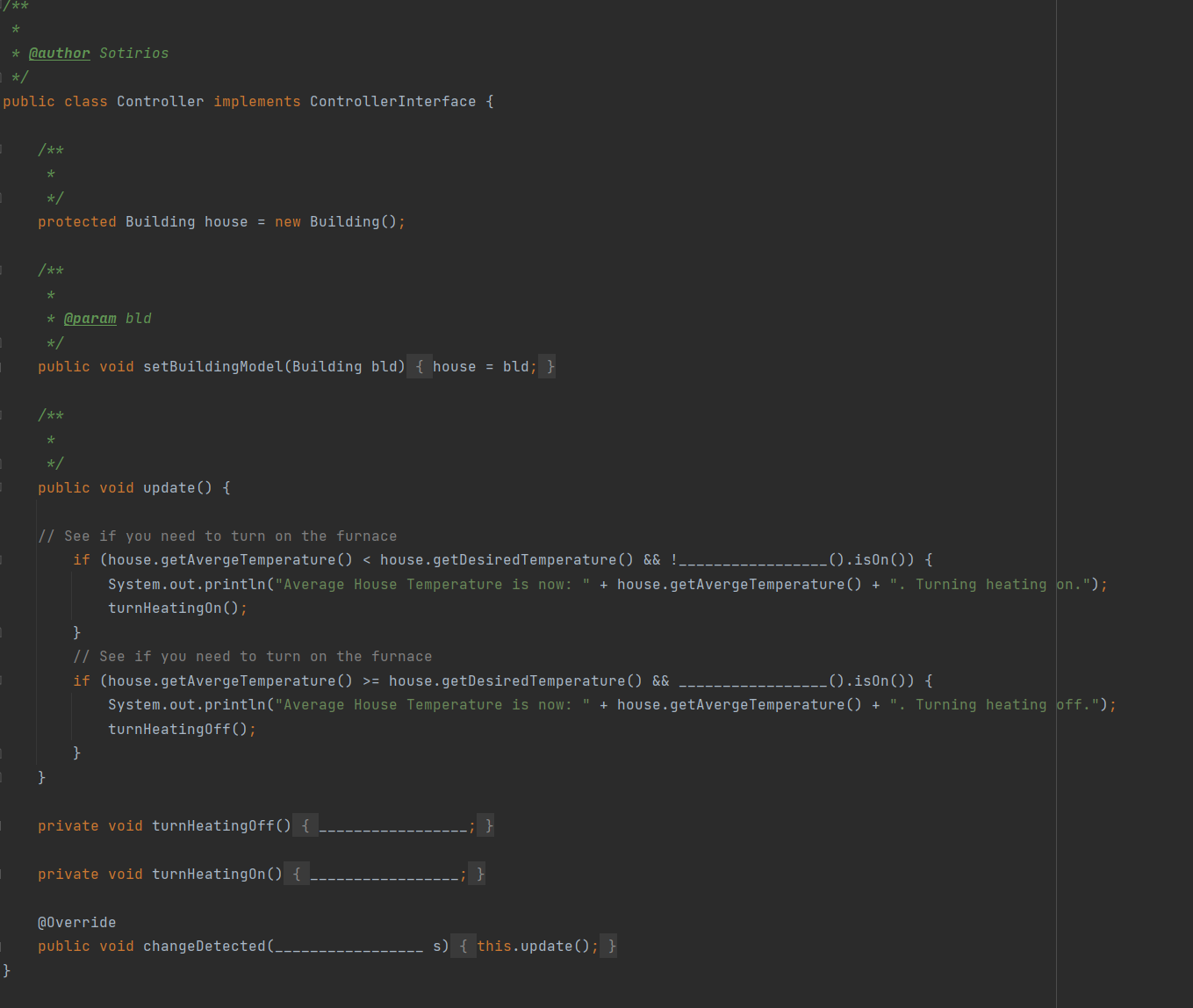Expand the folded changeDetected method body
The width and height of the screenshot is (1193, 1008).
pyautogui.click(x=464, y=946)
